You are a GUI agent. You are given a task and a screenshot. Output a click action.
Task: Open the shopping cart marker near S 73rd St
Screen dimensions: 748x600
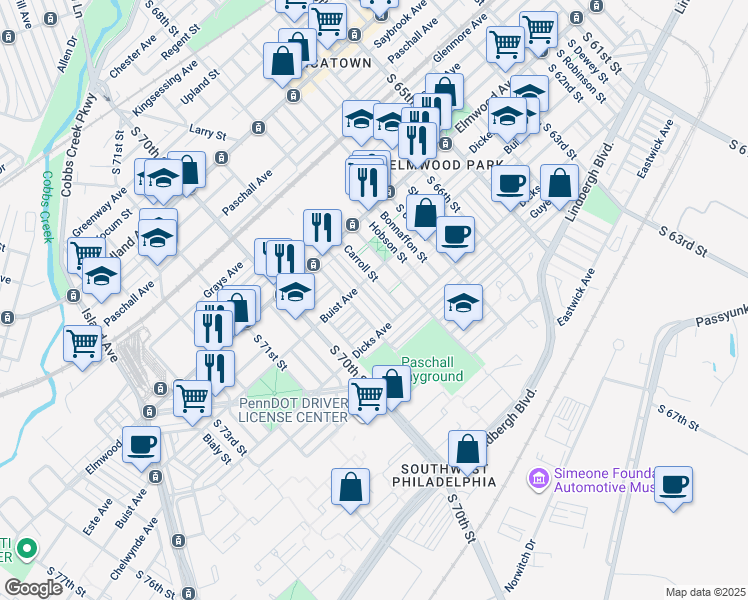(x=192, y=402)
